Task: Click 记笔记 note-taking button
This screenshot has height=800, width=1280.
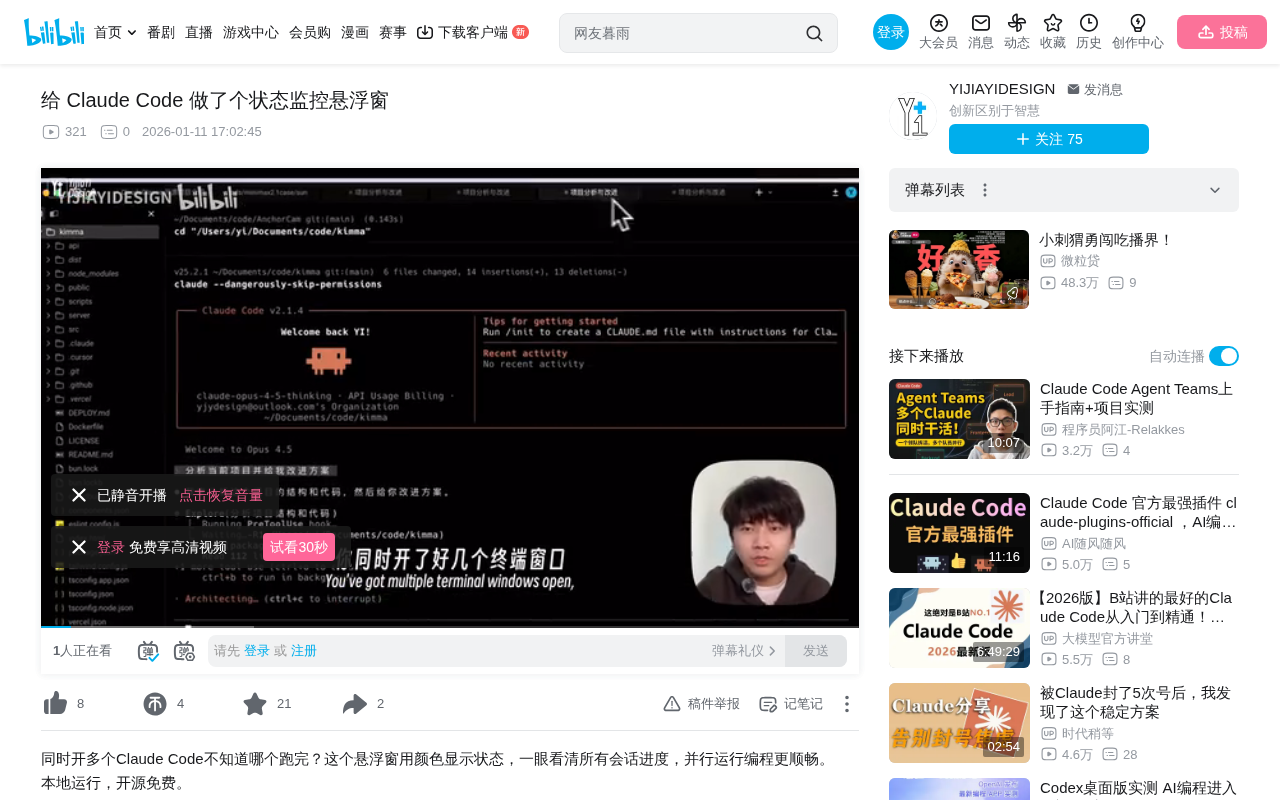Action: pyautogui.click(x=791, y=704)
